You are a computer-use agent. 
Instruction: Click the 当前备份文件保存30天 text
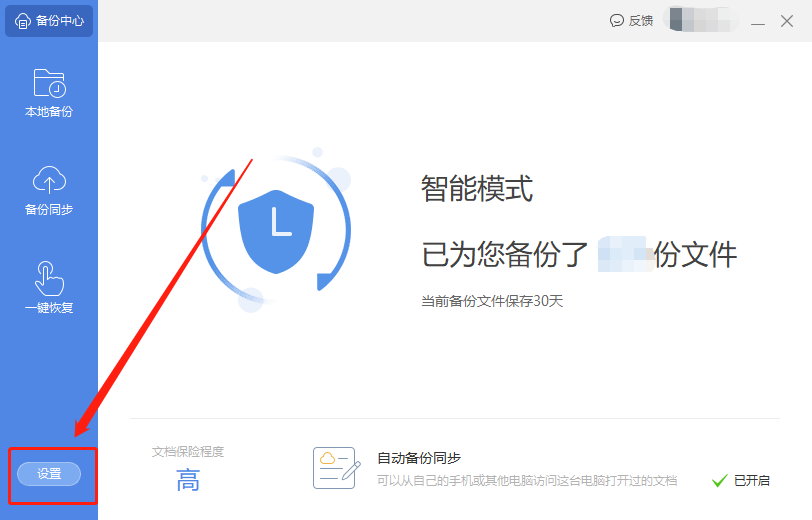pyautogui.click(x=492, y=301)
